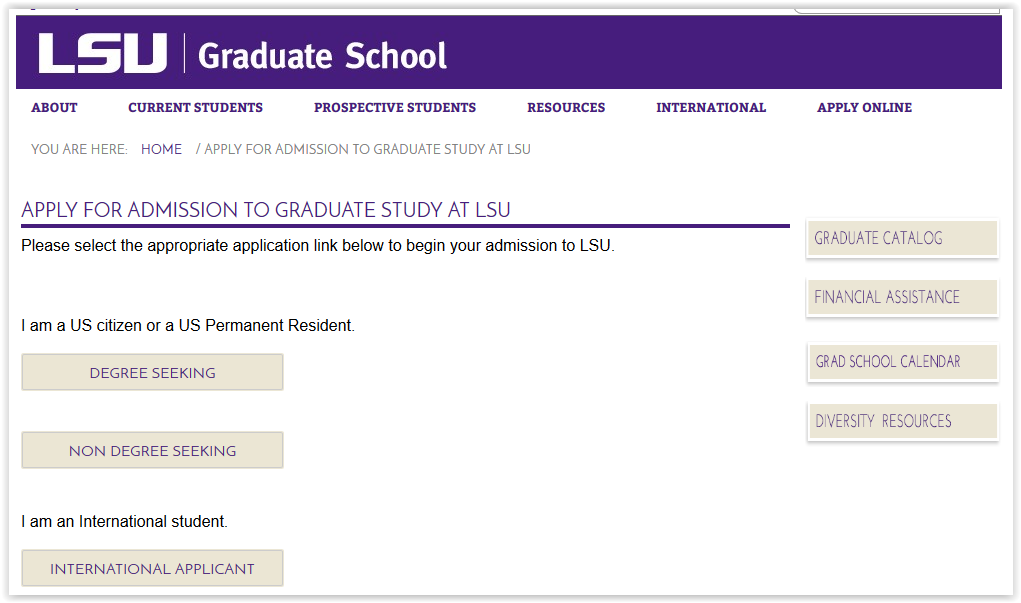Open the INTERNATIONAL menu

tap(711, 107)
